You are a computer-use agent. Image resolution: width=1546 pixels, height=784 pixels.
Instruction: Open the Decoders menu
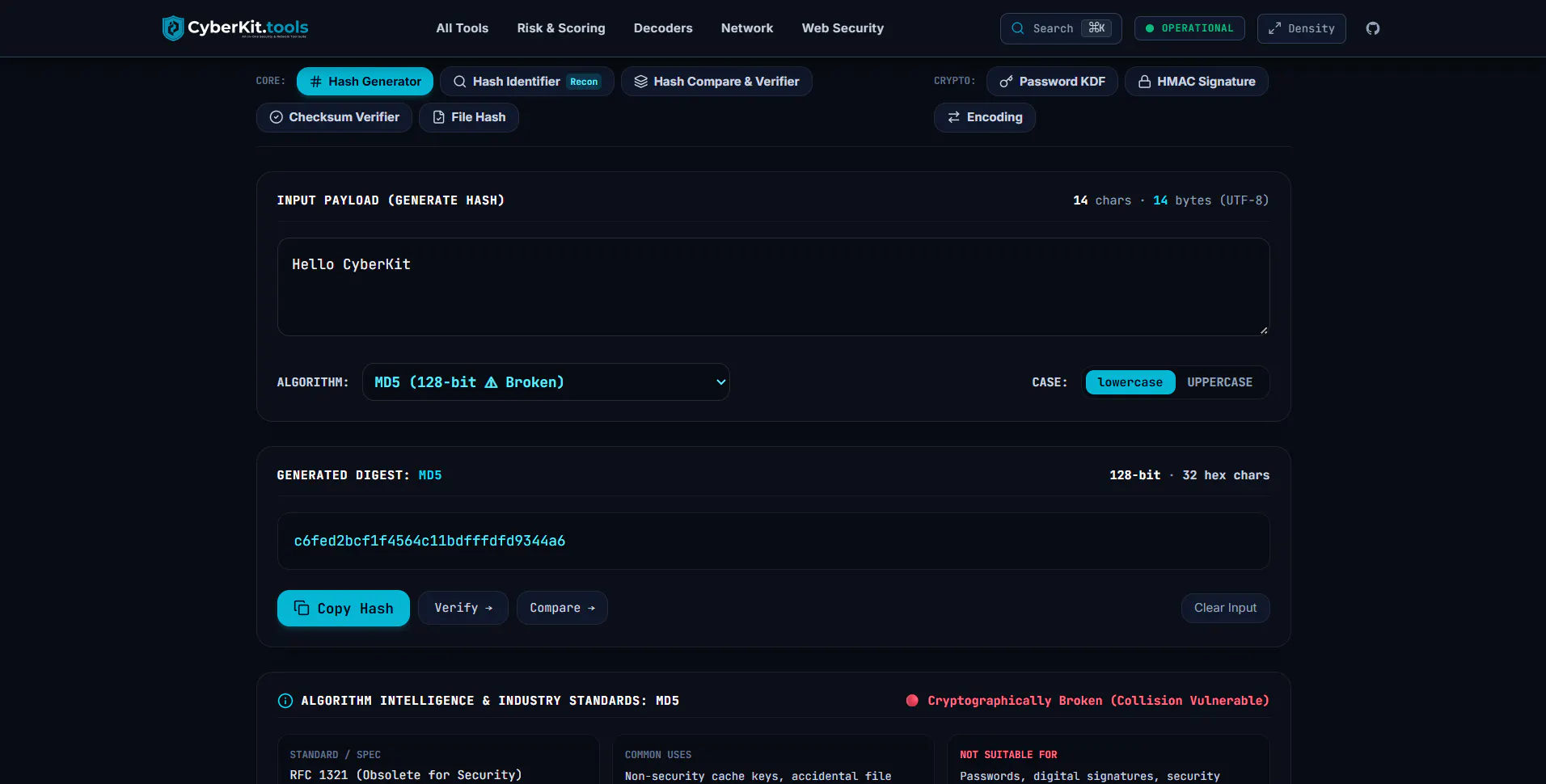click(663, 28)
